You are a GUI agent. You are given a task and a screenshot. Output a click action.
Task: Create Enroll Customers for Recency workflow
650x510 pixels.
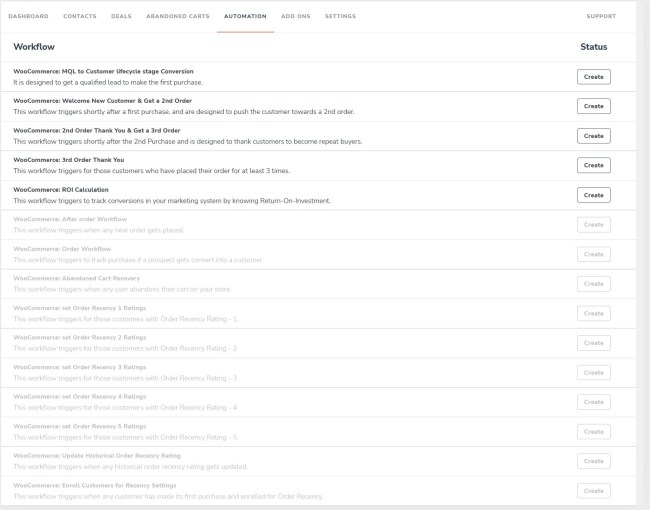click(593, 491)
